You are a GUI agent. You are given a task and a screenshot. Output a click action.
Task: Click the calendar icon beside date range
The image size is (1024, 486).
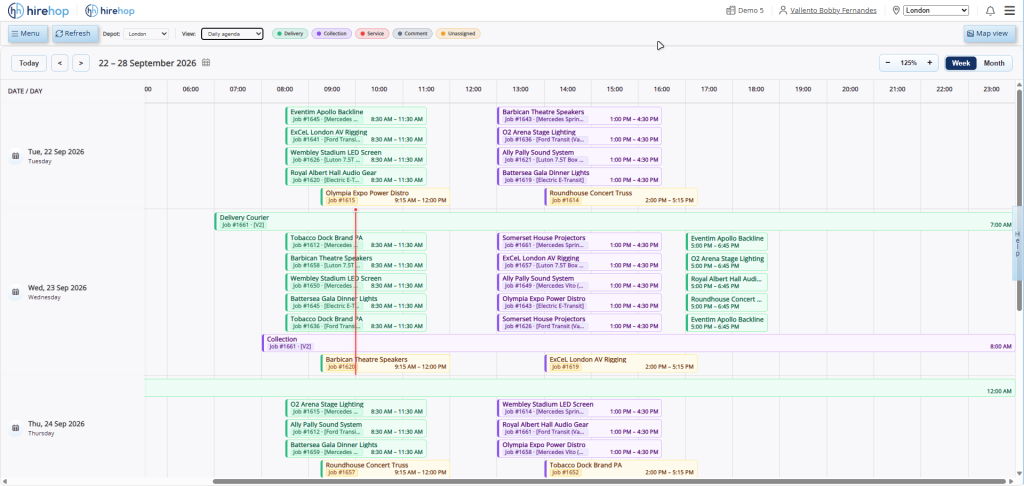pyautogui.click(x=206, y=63)
